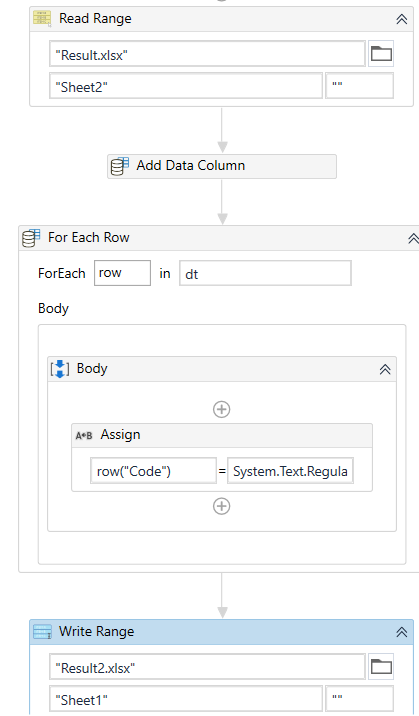Browse for file in Read Range folder icon
The height and width of the screenshot is (716, 419).
click(x=381, y=54)
